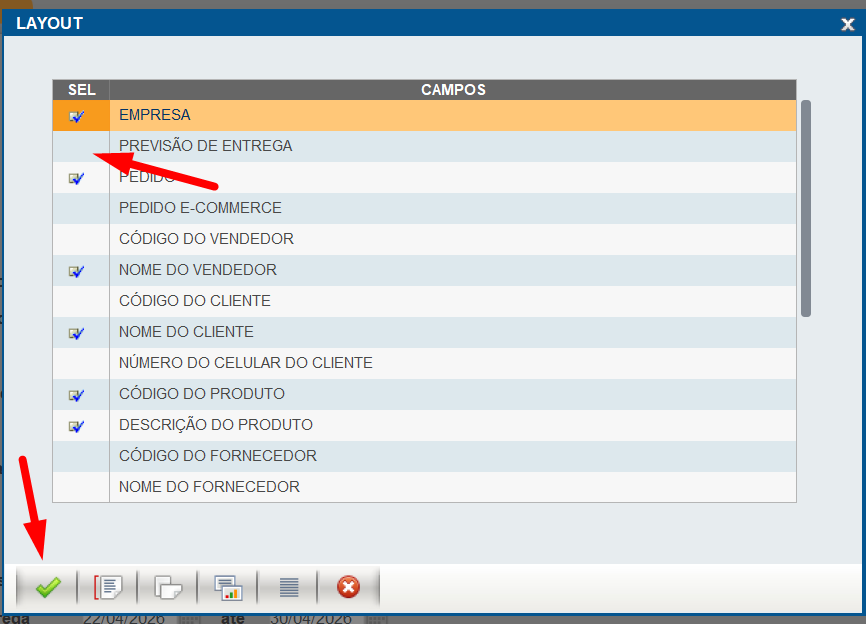Uncheck the NOME DO VENDEDOR checkbox
Screen dimensions: 866x624
coord(76,271)
